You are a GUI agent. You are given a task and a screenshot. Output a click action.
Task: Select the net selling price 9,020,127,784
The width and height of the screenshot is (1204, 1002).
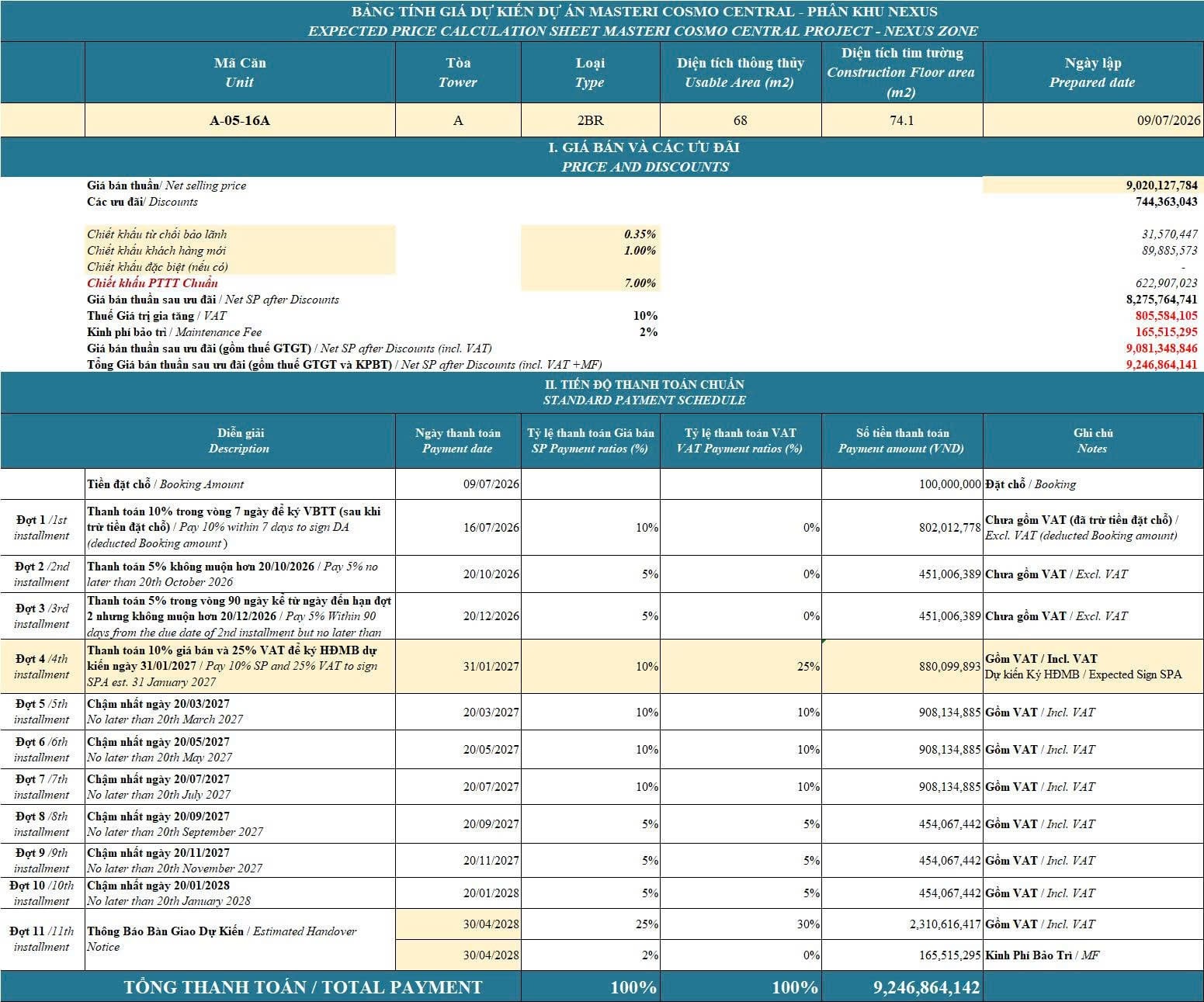click(x=1162, y=185)
